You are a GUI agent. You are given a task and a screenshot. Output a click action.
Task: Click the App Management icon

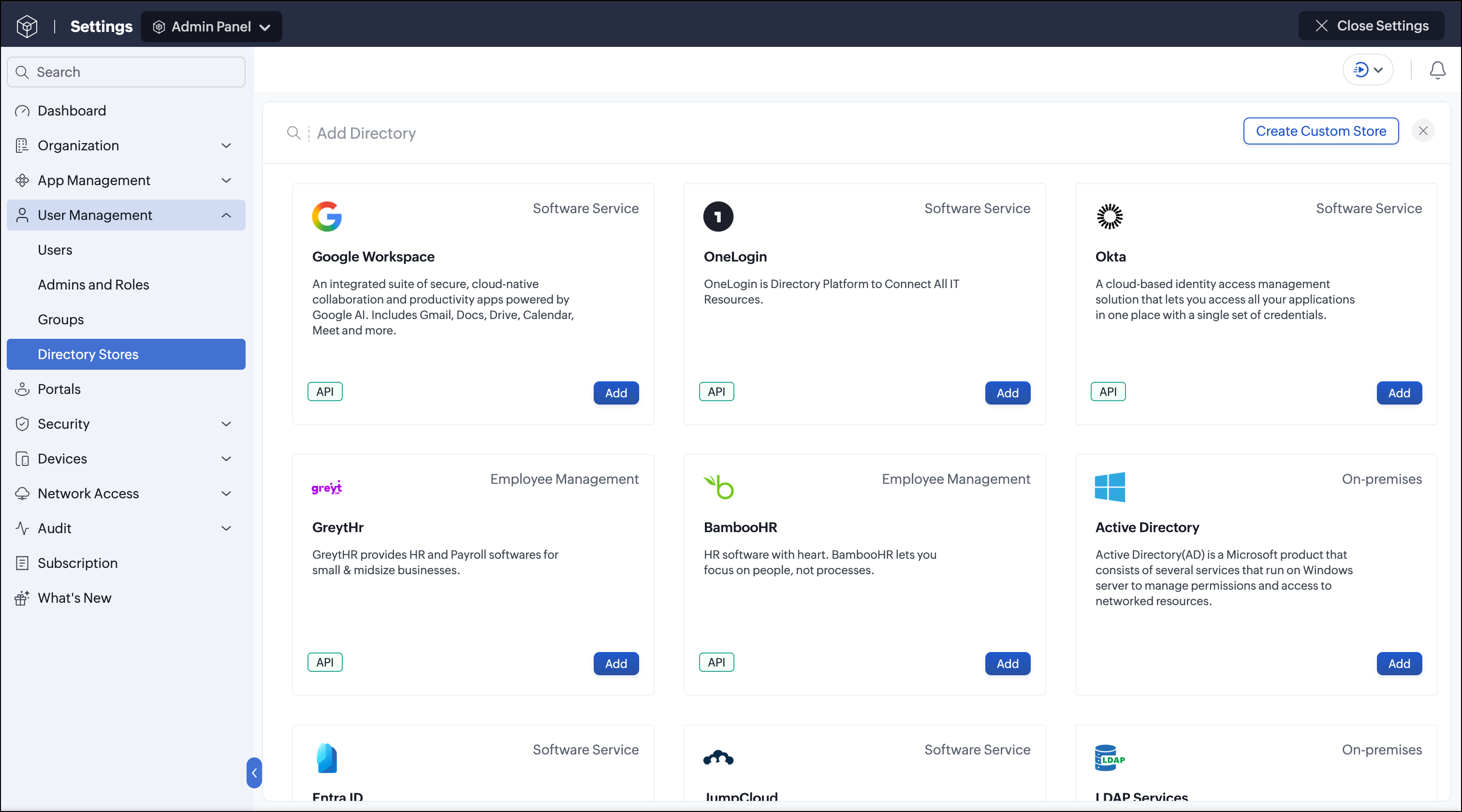point(22,180)
